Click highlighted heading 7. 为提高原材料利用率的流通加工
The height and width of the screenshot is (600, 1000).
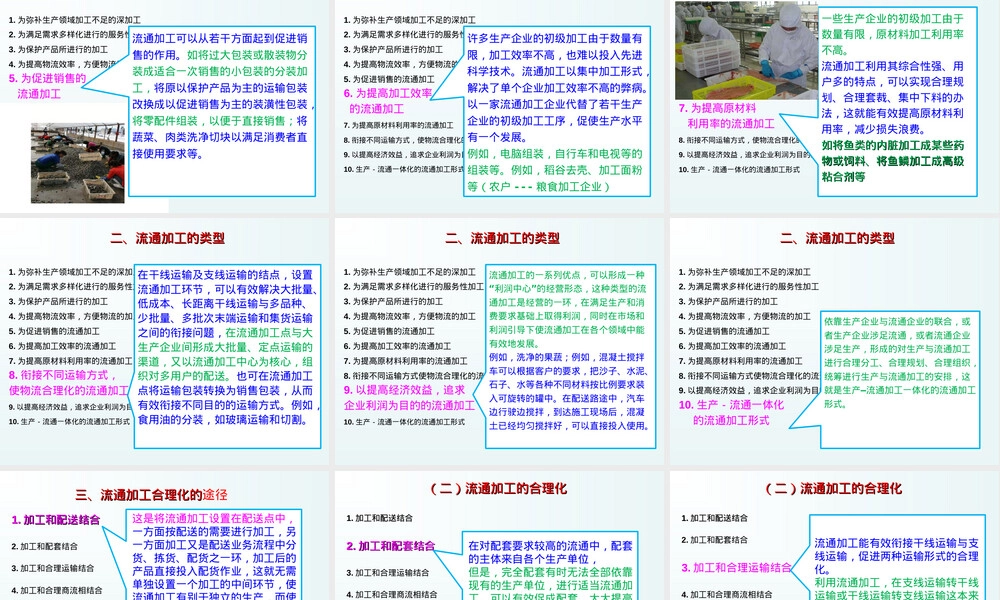coord(726,116)
